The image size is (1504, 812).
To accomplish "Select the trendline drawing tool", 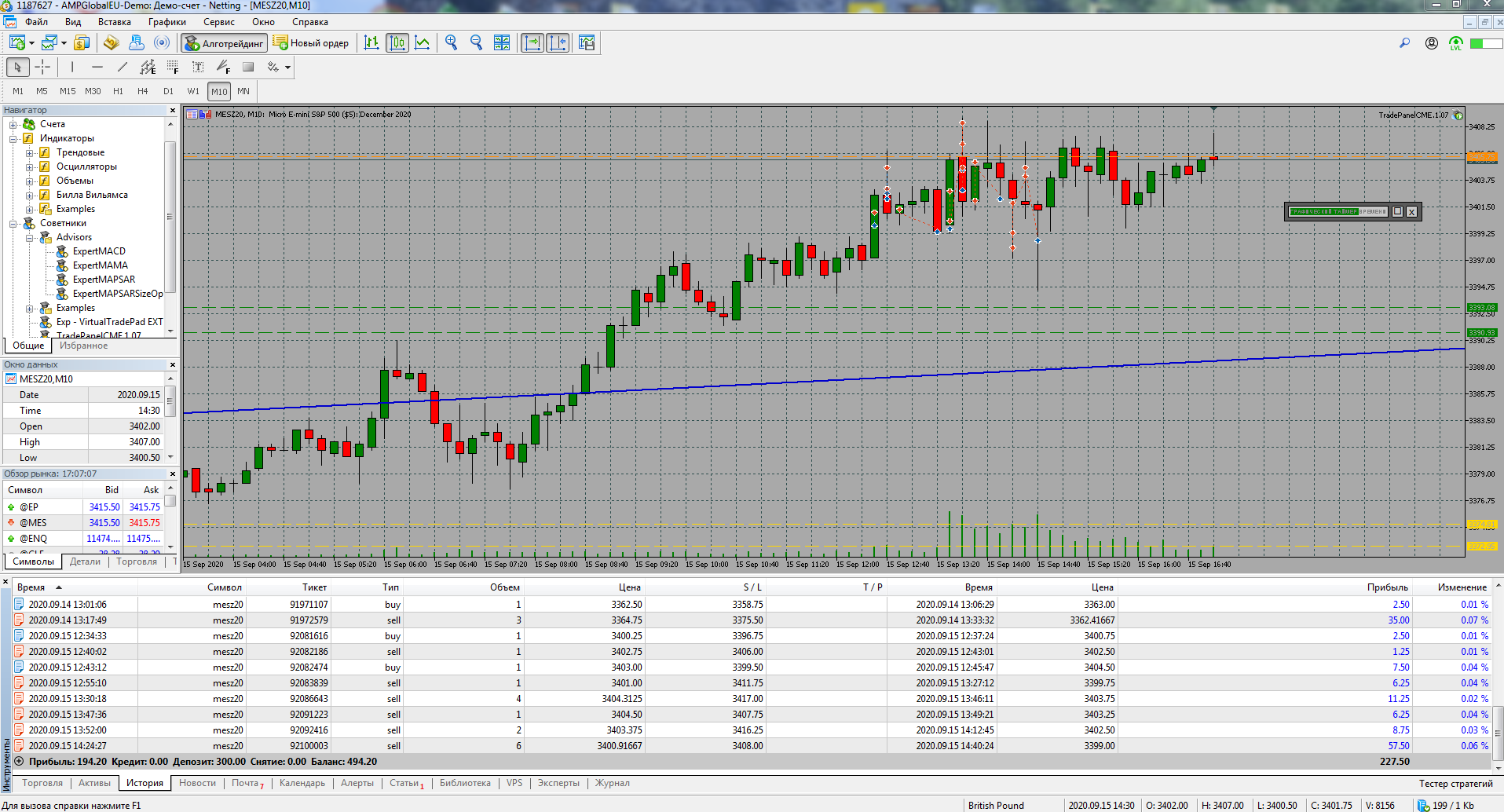I will [123, 67].
